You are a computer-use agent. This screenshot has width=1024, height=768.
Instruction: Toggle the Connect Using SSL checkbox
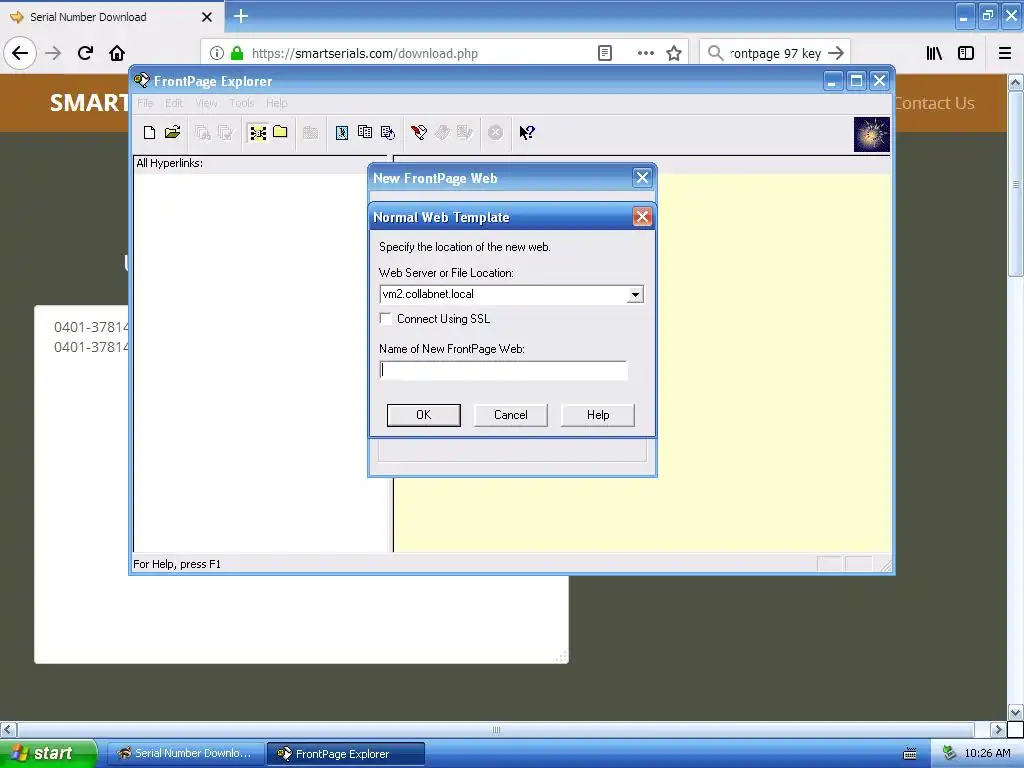click(386, 319)
